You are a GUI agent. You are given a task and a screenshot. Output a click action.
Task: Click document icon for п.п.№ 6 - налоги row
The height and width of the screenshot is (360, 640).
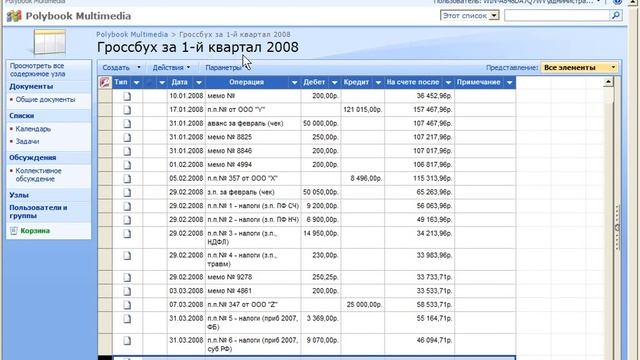coord(127,340)
